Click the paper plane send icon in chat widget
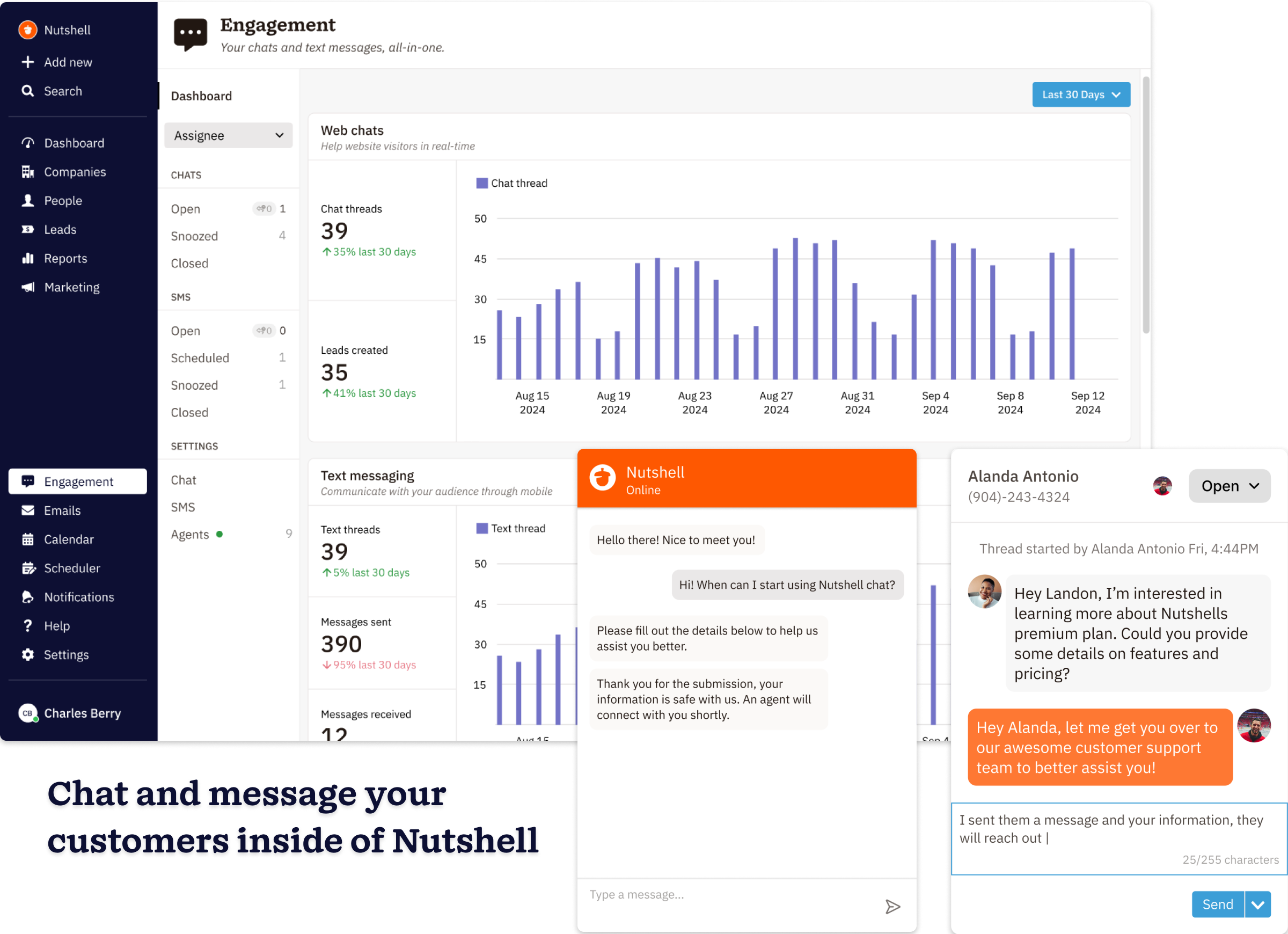 892,906
